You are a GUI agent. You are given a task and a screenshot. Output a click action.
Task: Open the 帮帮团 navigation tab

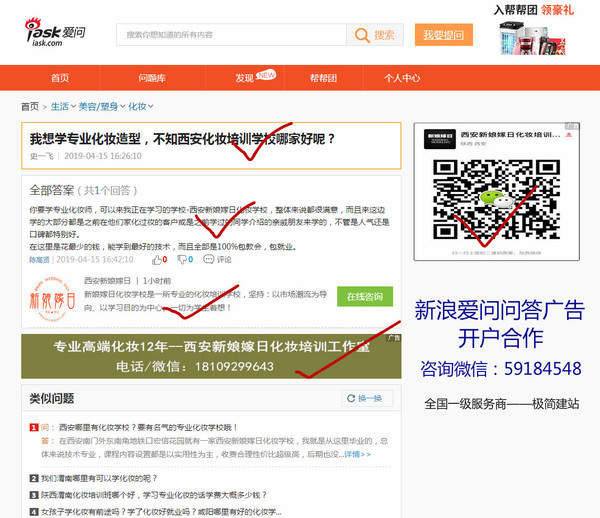(323, 78)
